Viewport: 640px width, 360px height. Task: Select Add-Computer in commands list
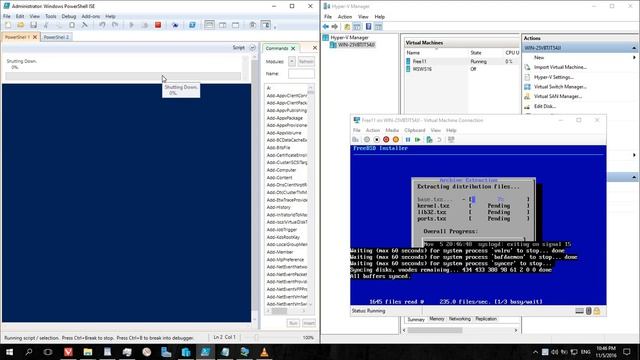[281, 170]
